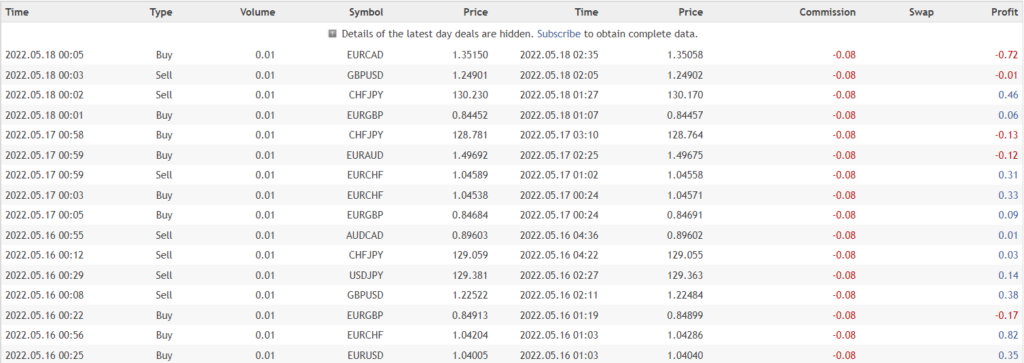Click the 2022.05.16 04:36 close time cell
The image size is (1024, 363).
click(x=559, y=235)
